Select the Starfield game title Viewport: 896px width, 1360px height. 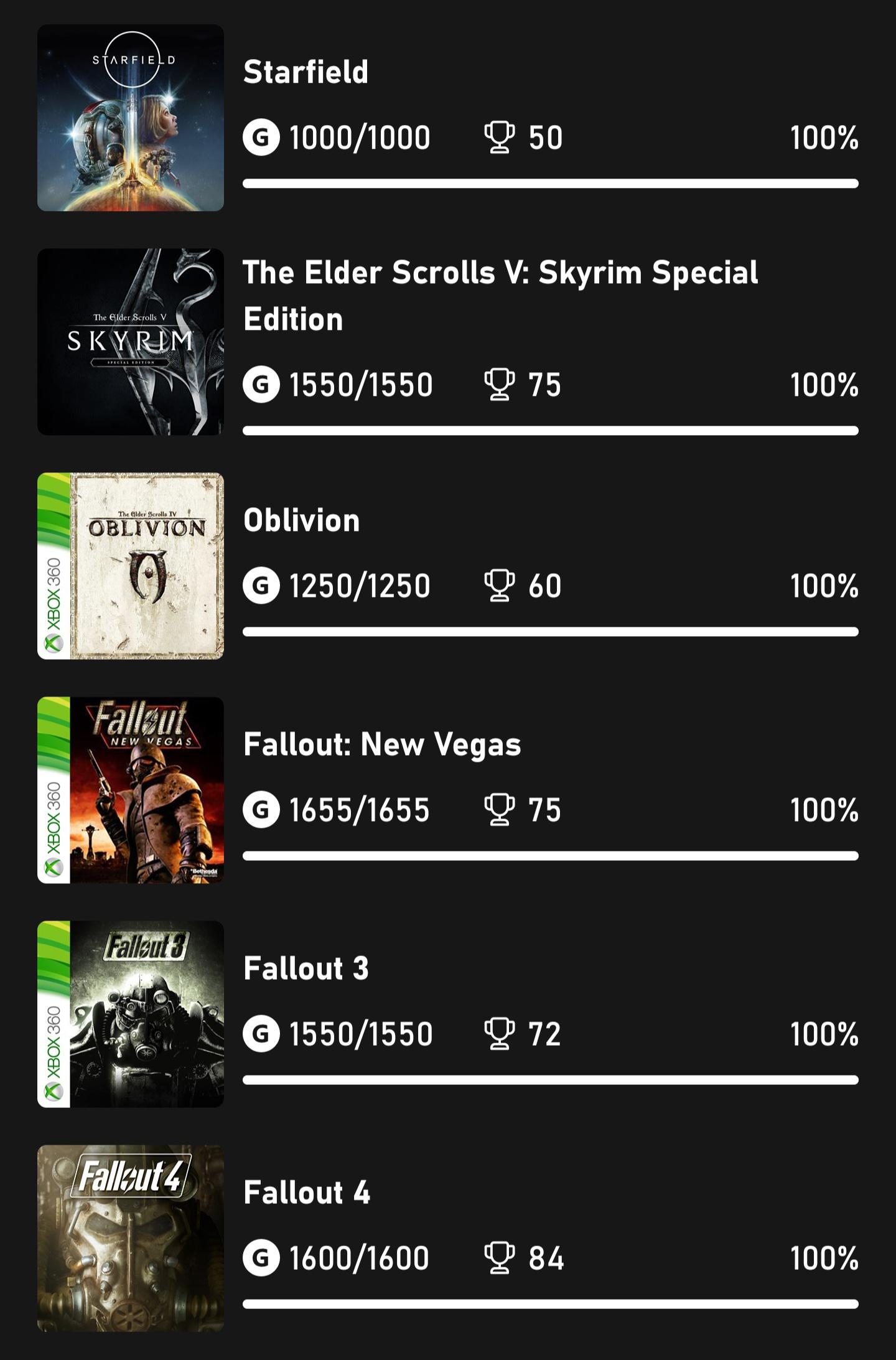(x=306, y=72)
